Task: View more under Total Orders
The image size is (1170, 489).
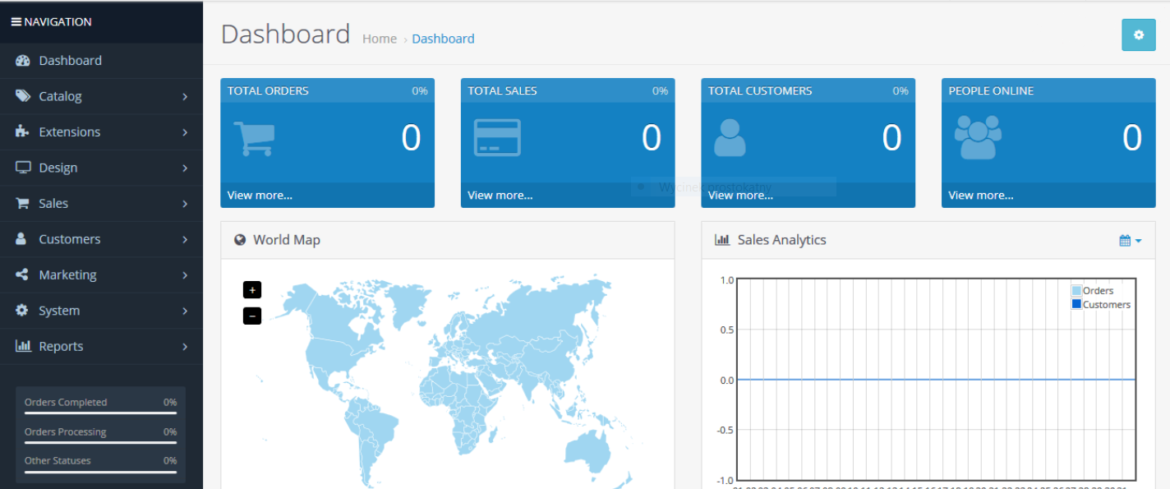Action: (x=260, y=195)
